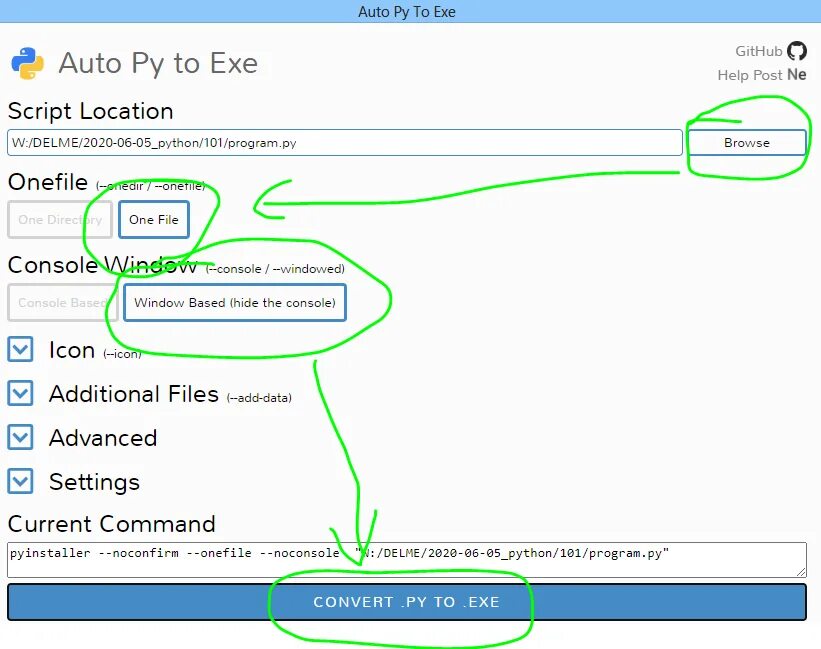821x649 pixels.
Task: Click the Current Command heading
Action: (112, 524)
